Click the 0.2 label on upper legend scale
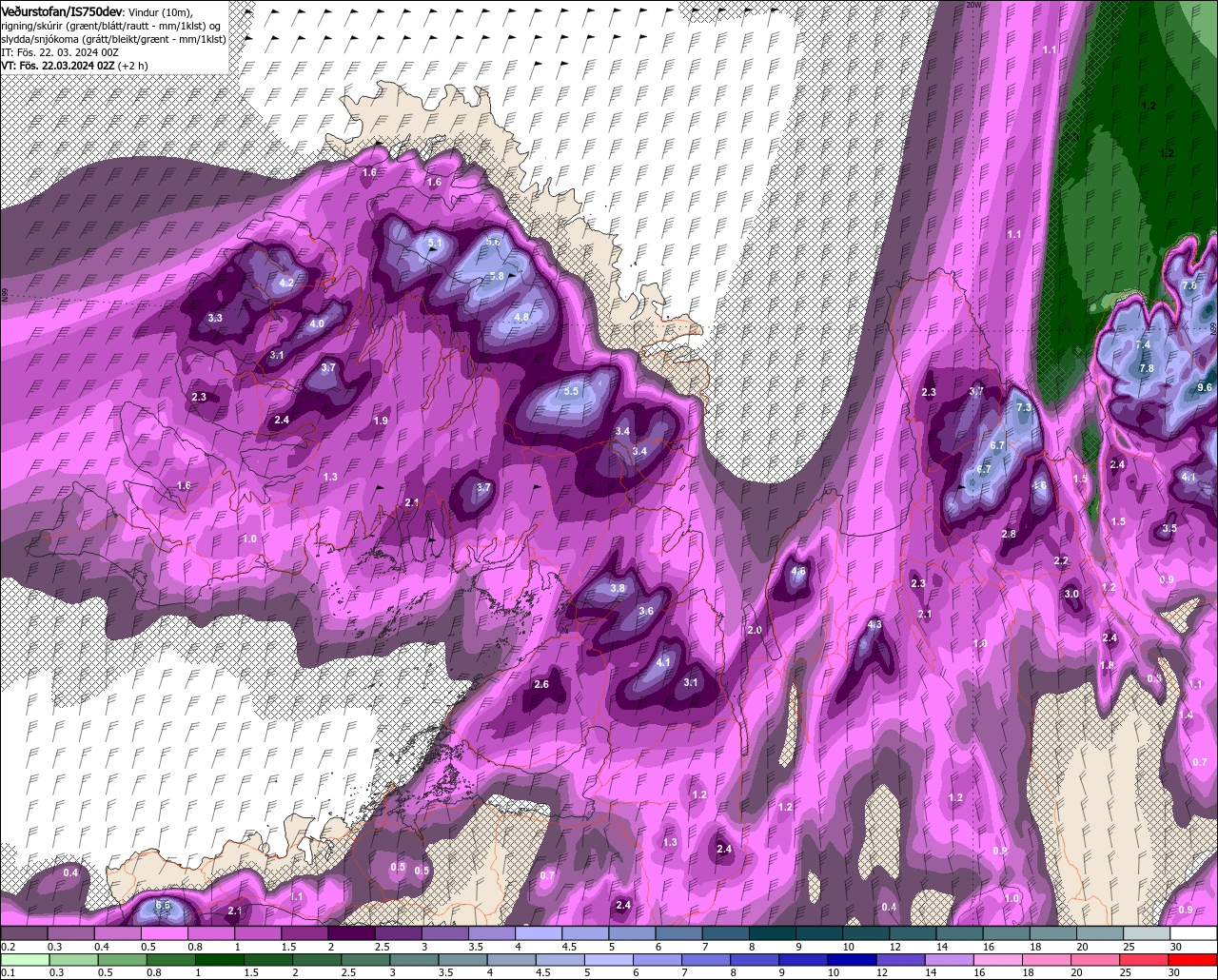The height and width of the screenshot is (980, 1218). [x=9, y=947]
